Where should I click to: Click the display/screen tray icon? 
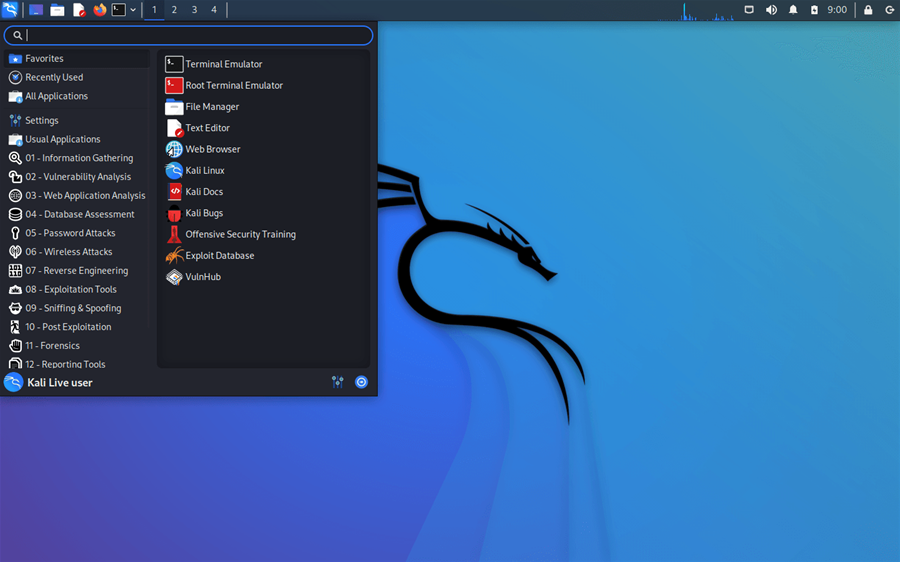click(749, 10)
